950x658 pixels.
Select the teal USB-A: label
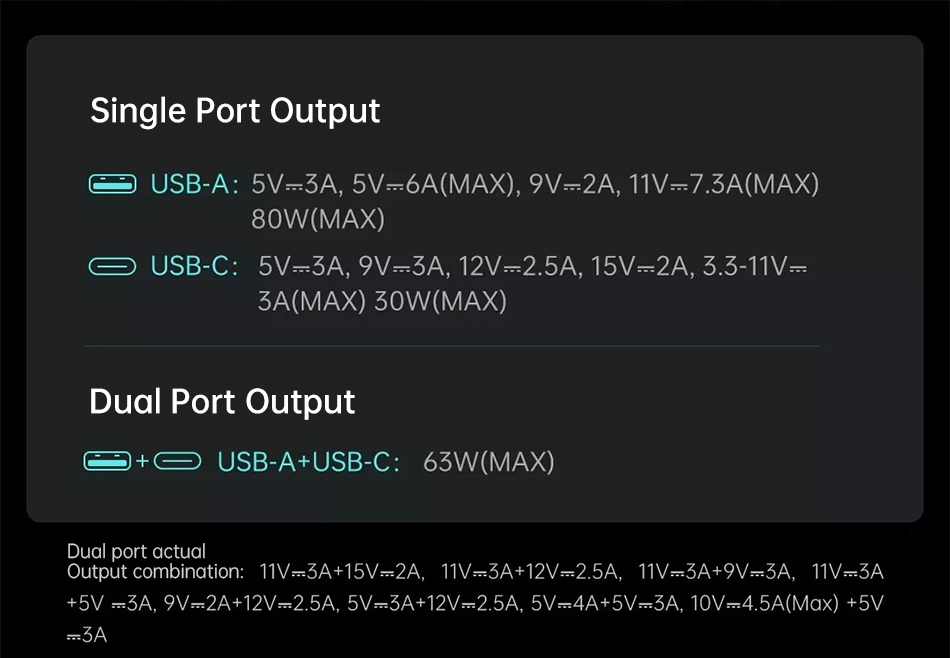tap(194, 184)
